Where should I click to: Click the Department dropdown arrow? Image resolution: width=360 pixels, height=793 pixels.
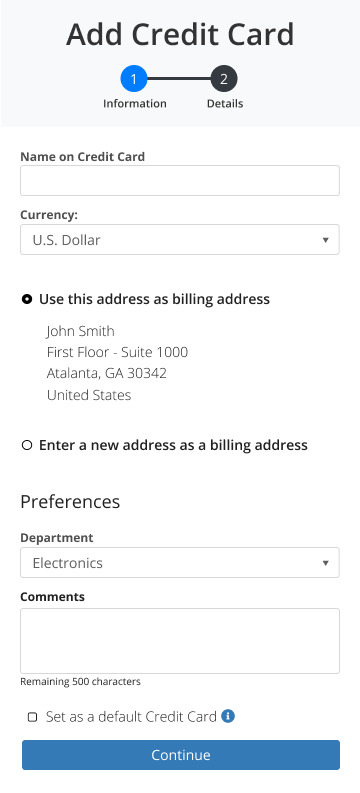(x=326, y=562)
